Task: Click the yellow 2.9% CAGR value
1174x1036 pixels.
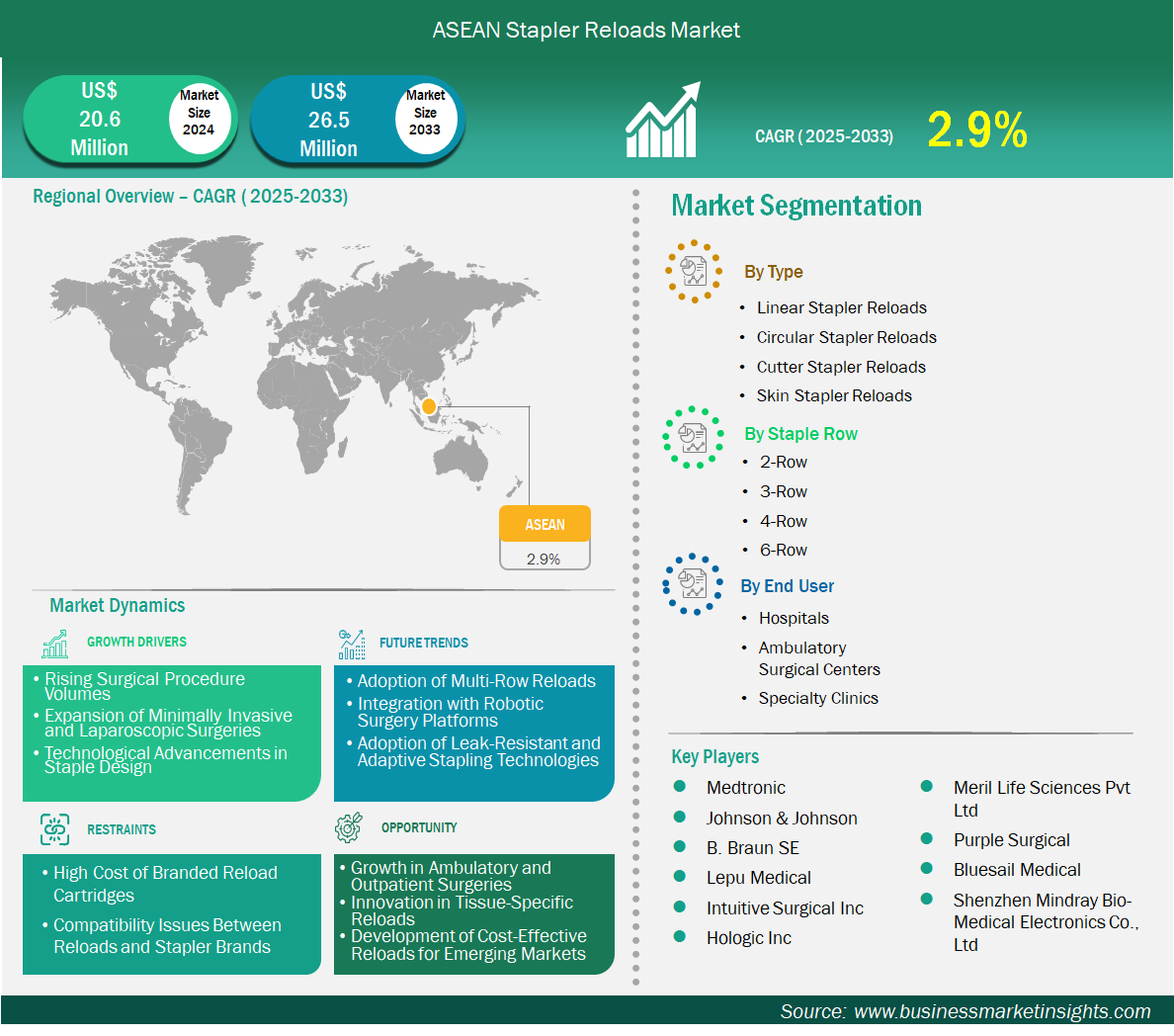Action: tap(976, 130)
